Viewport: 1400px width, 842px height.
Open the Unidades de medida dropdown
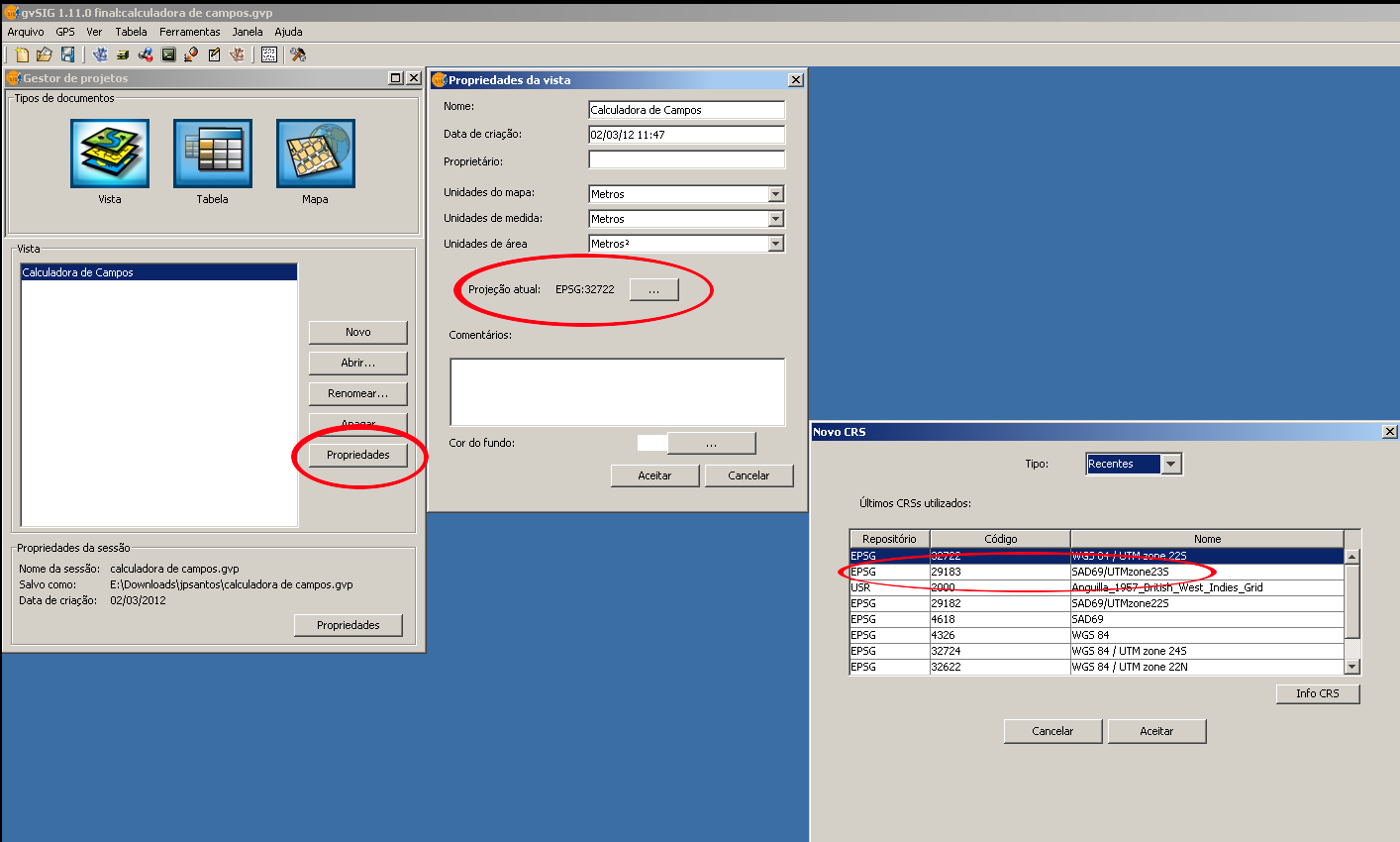776,219
